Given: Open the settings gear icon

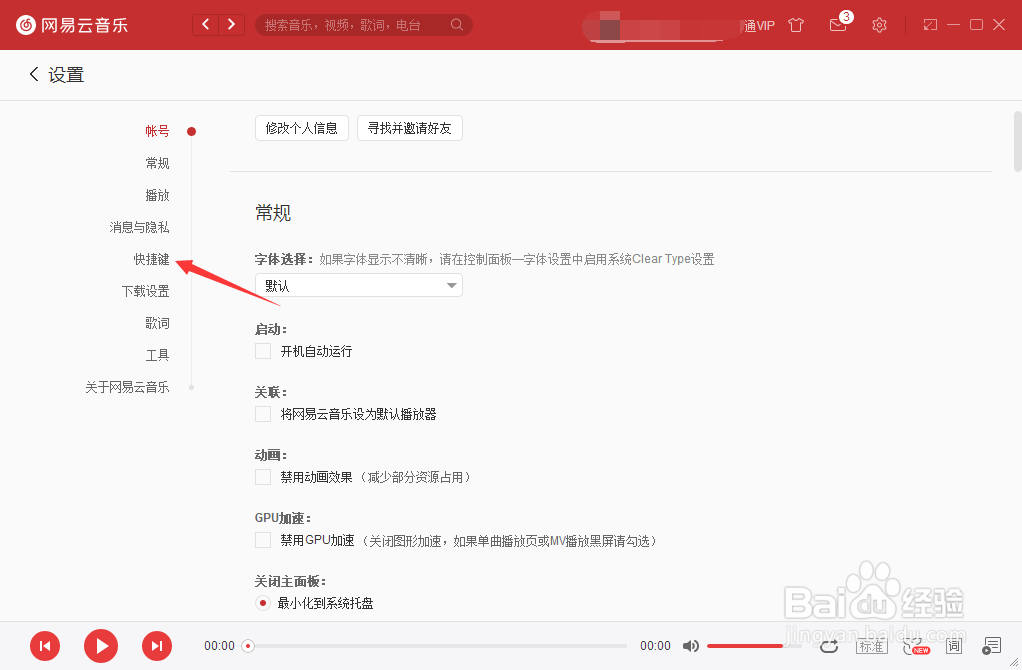Looking at the screenshot, I should point(879,25).
